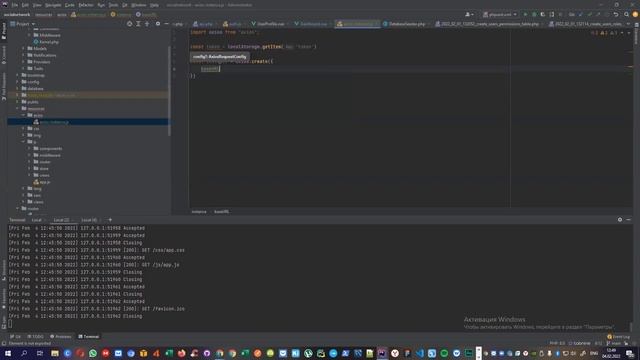Expand the Providers folder in the tree

24,62
